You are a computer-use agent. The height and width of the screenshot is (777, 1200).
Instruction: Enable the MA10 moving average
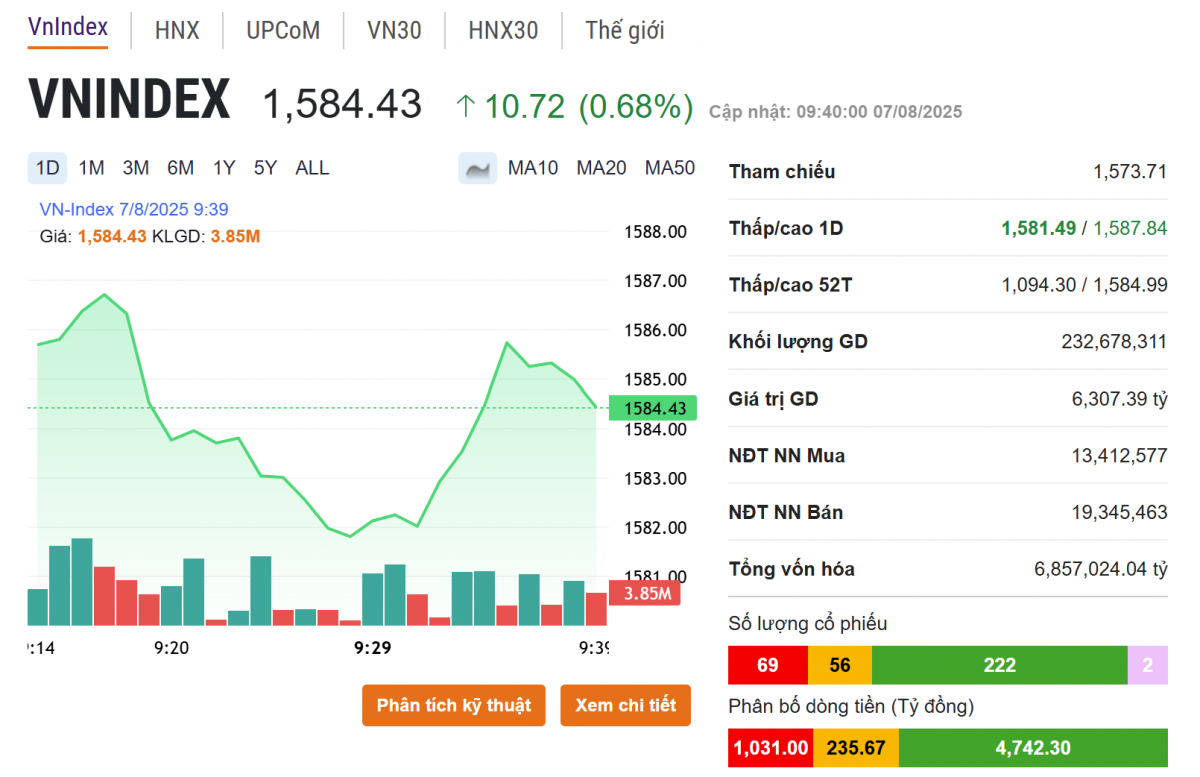533,168
